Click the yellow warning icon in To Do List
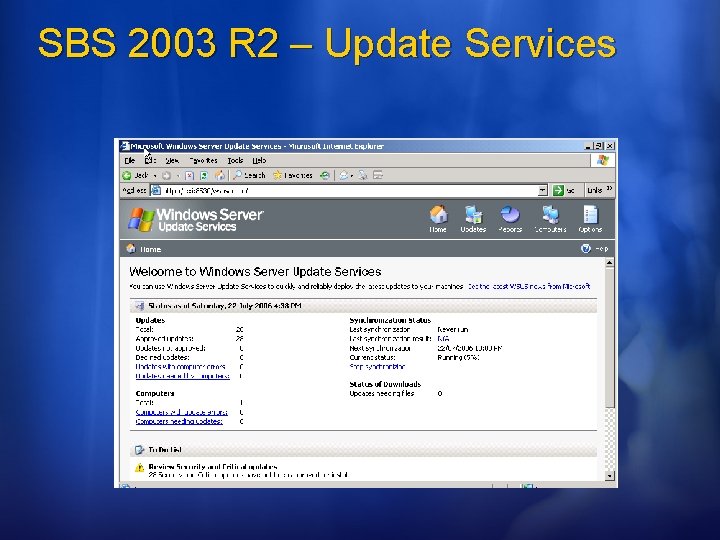Screen dimensions: 720x540 [x=140, y=468]
